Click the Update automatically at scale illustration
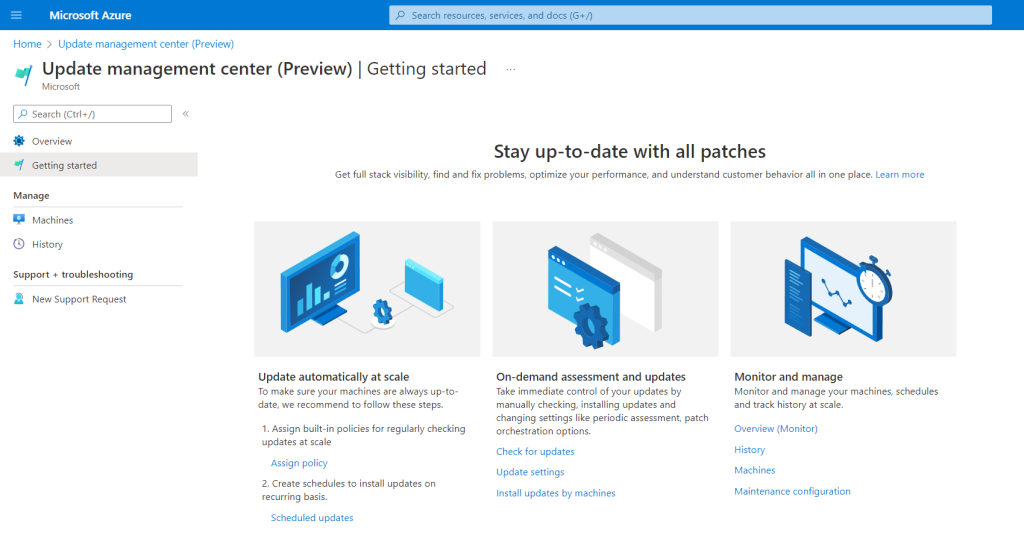 pyautogui.click(x=367, y=289)
